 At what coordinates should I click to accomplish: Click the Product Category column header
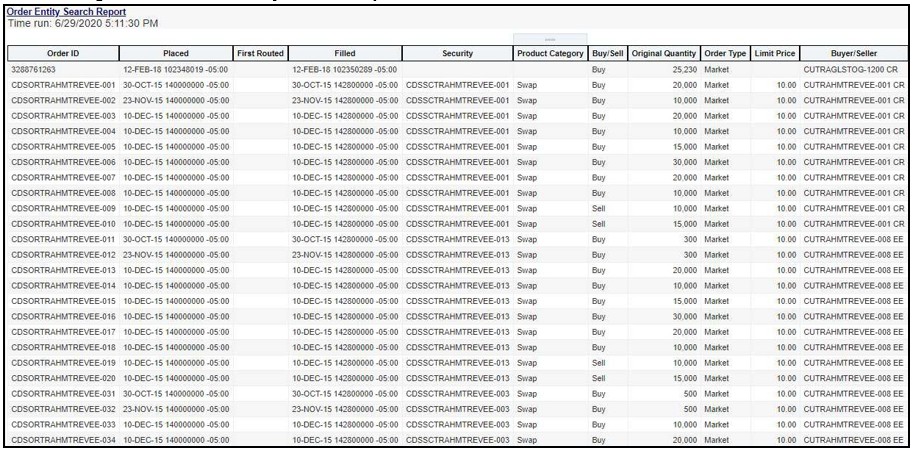[550, 54]
